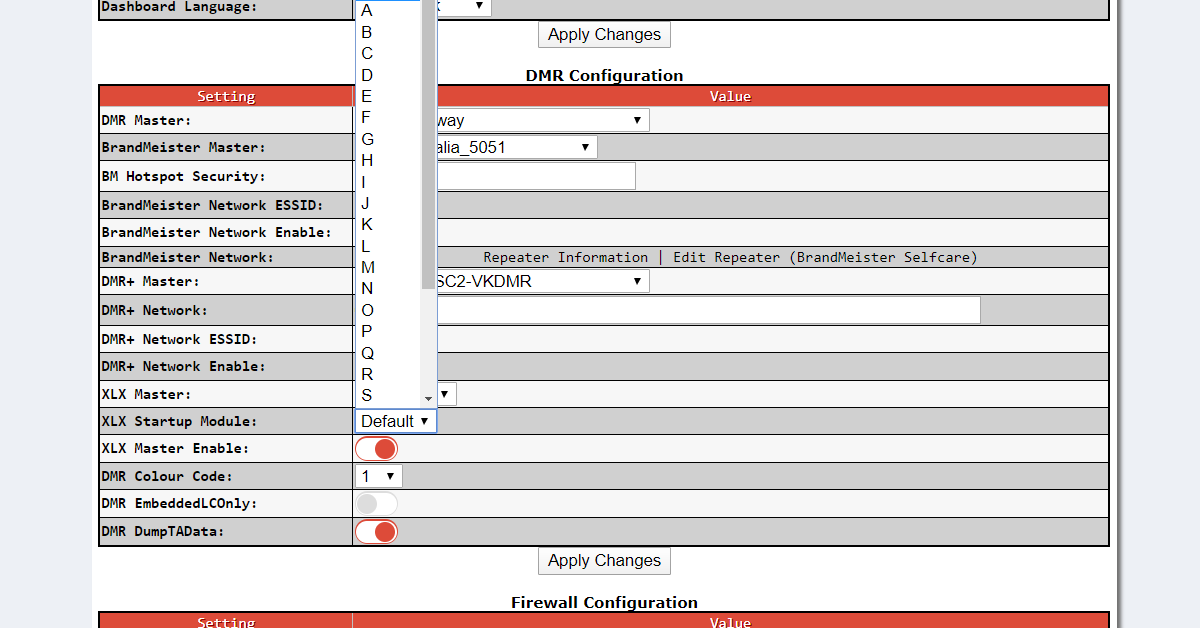
Task: Choose option B in the open module list
Action: (x=388, y=32)
